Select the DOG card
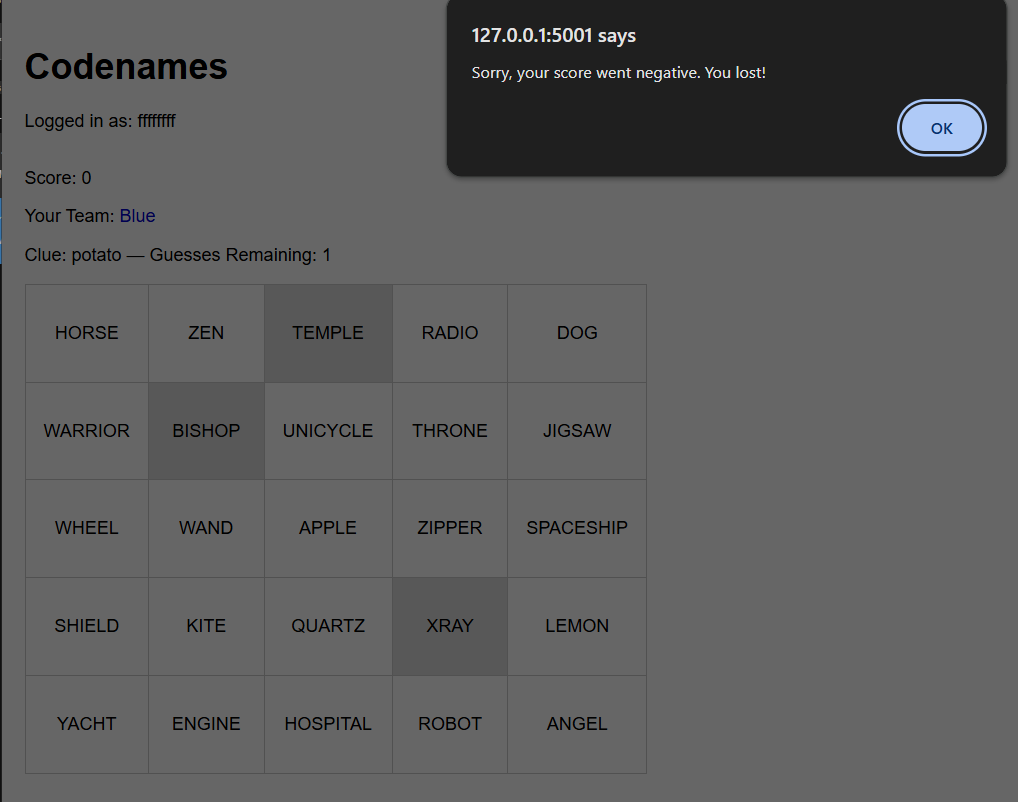 577,333
